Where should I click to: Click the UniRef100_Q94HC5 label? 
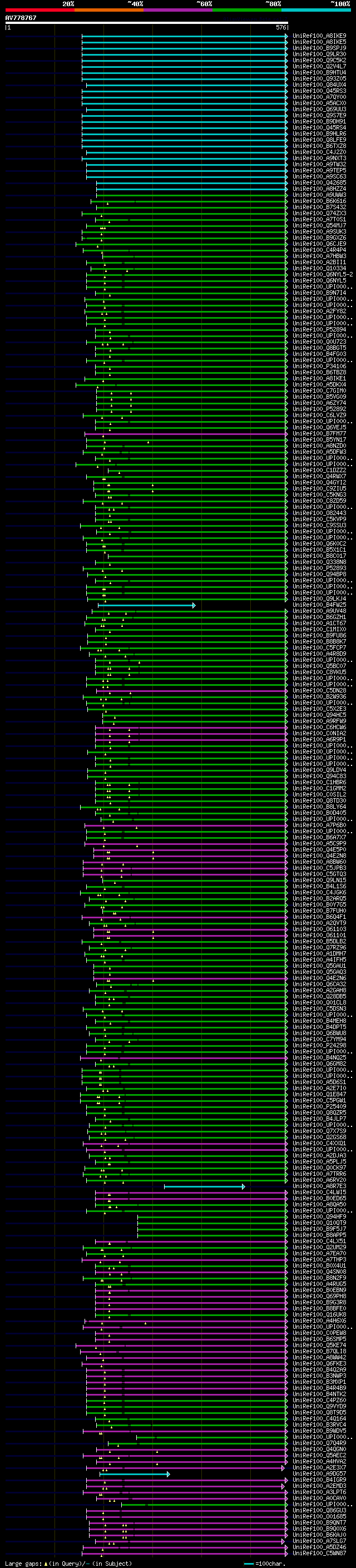click(319, 715)
